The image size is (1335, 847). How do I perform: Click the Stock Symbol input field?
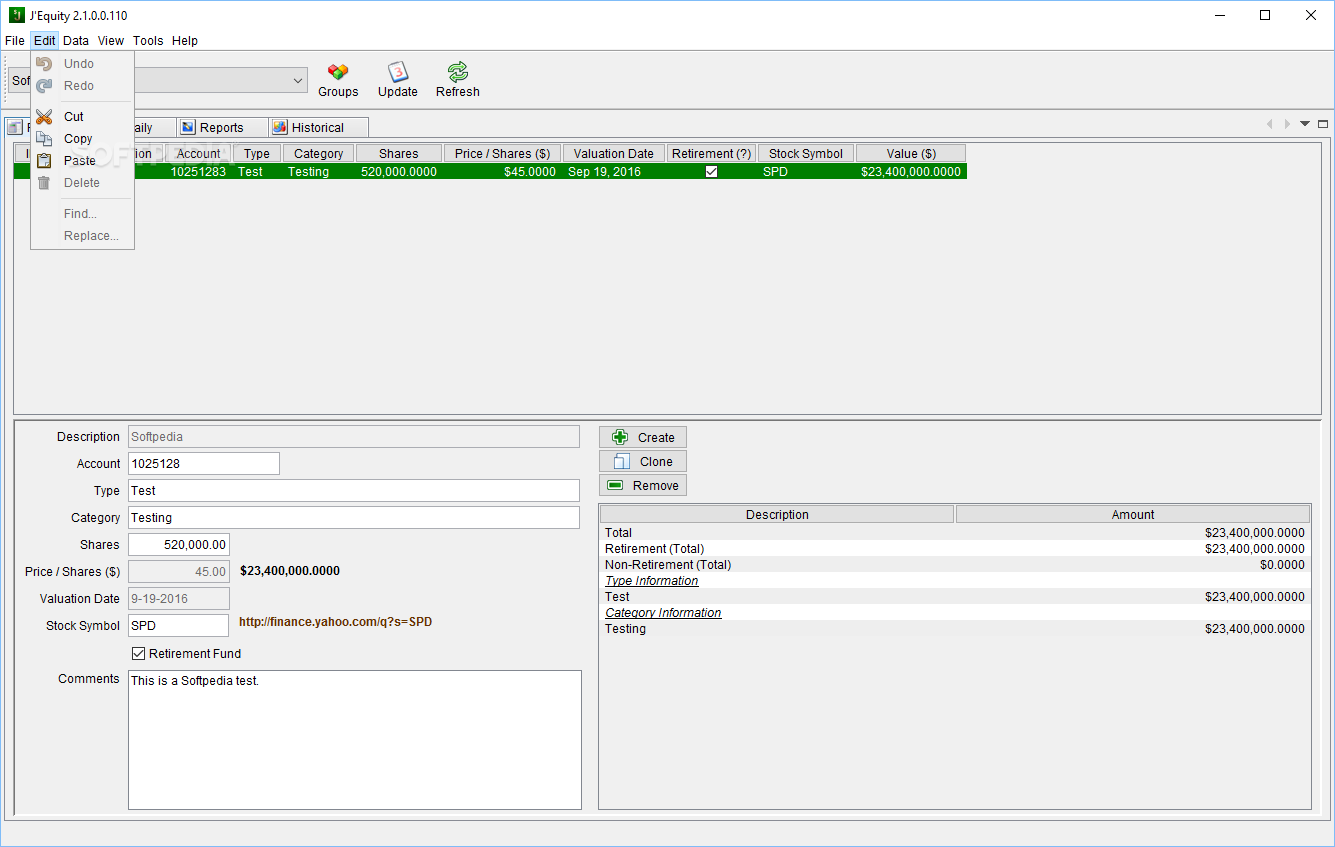click(179, 626)
